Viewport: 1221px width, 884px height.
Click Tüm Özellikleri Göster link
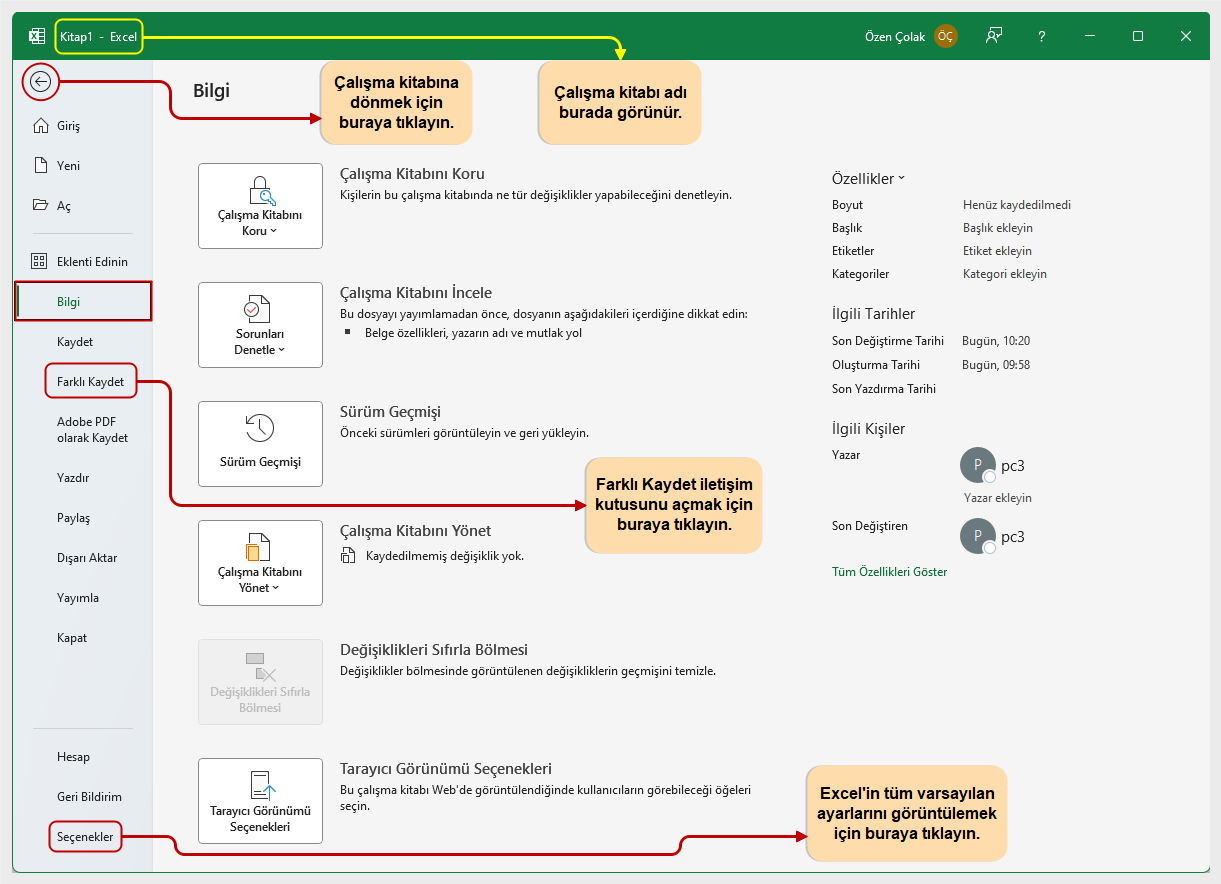click(889, 572)
